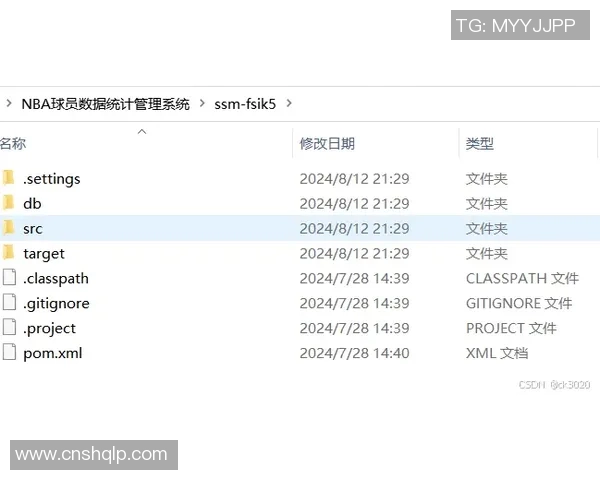600x480 pixels.
Task: Select the src folder name
Action: point(33,229)
